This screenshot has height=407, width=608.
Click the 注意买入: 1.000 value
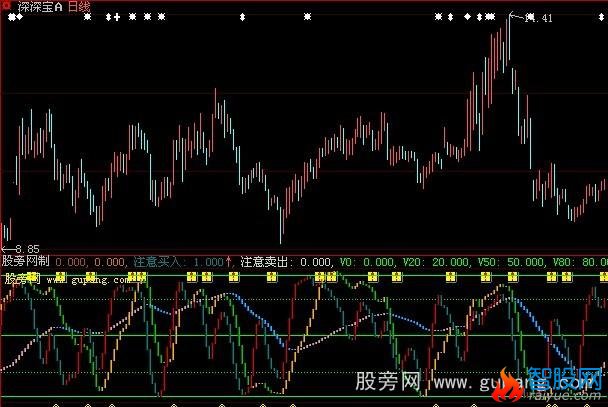[x=178, y=262]
